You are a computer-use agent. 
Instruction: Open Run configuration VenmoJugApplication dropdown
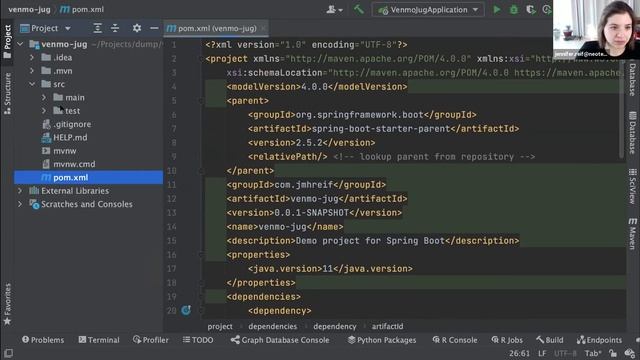pyautogui.click(x=428, y=9)
